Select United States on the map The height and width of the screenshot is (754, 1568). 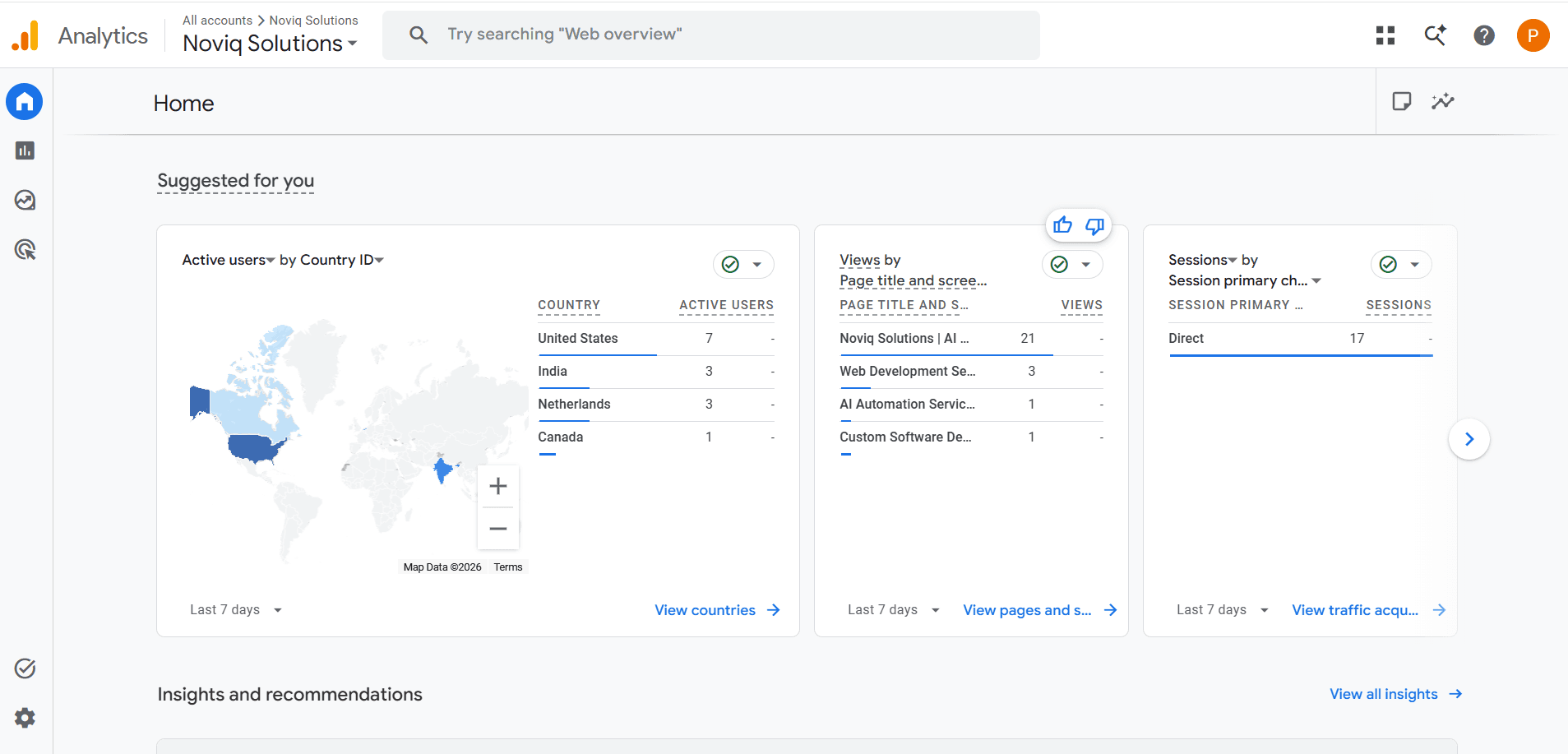pyautogui.click(x=255, y=449)
